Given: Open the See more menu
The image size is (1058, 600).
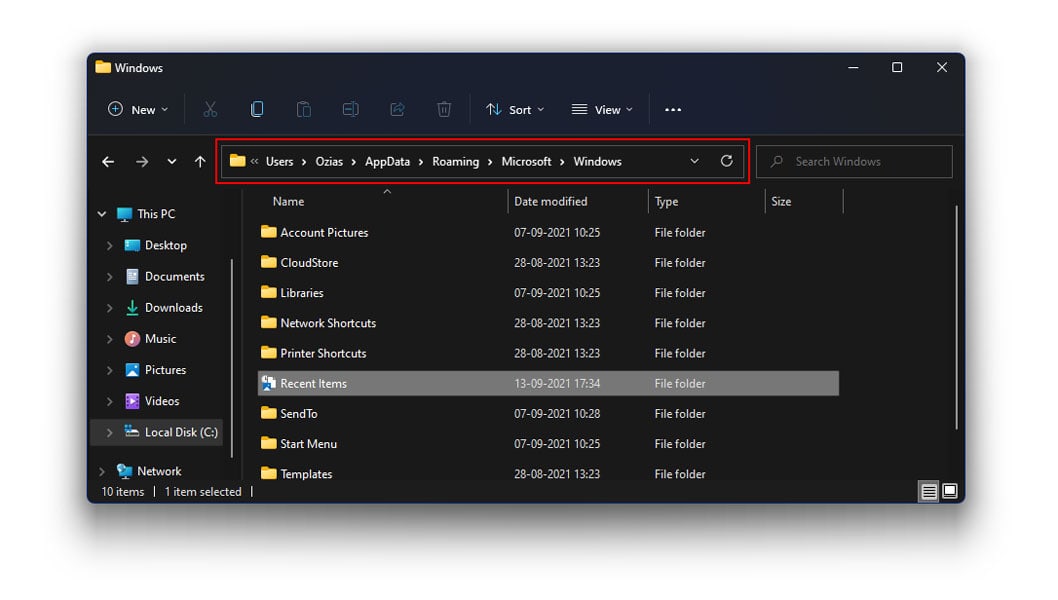Looking at the screenshot, I should point(672,109).
